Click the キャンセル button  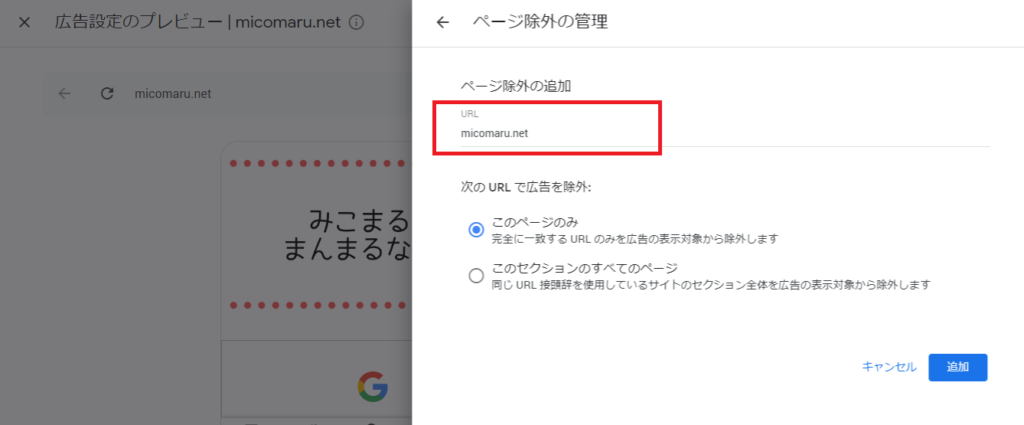click(x=889, y=367)
